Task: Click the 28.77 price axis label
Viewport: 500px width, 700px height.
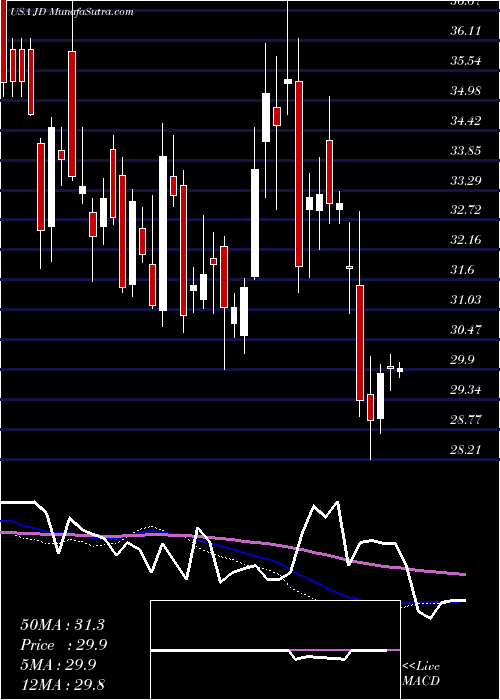Action: (466, 420)
